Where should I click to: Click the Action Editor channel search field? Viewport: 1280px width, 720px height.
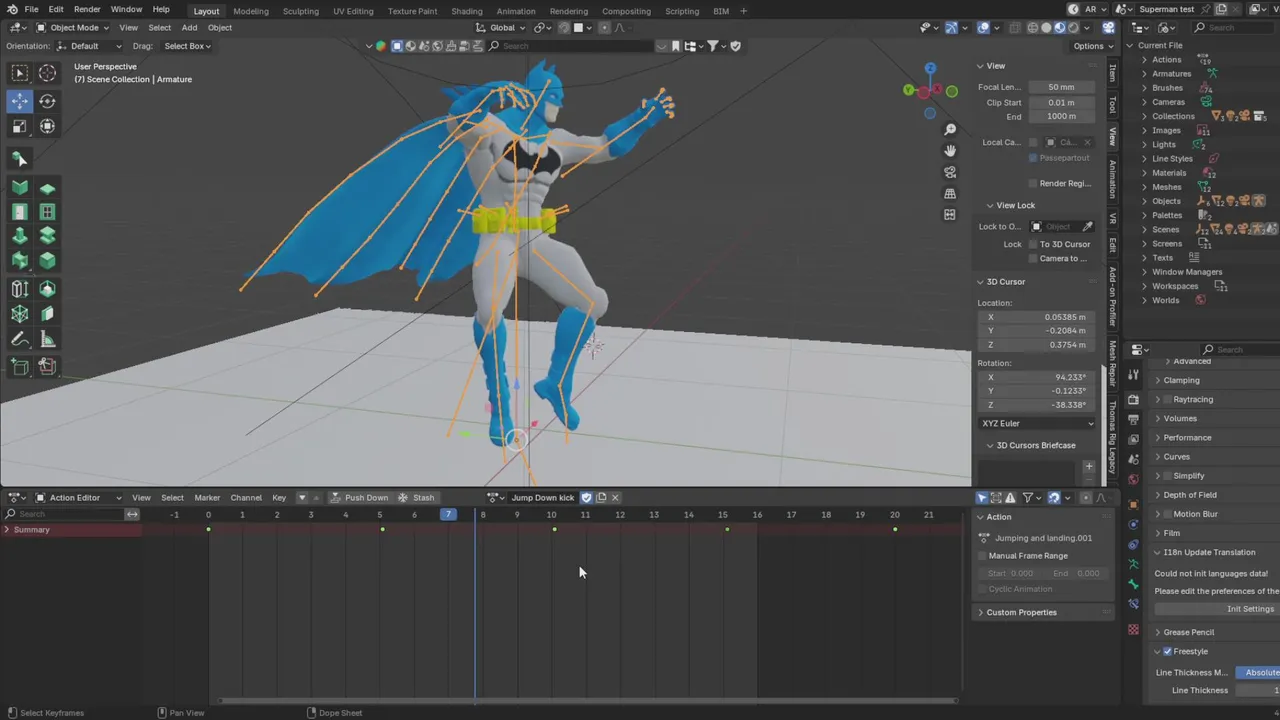pos(63,514)
